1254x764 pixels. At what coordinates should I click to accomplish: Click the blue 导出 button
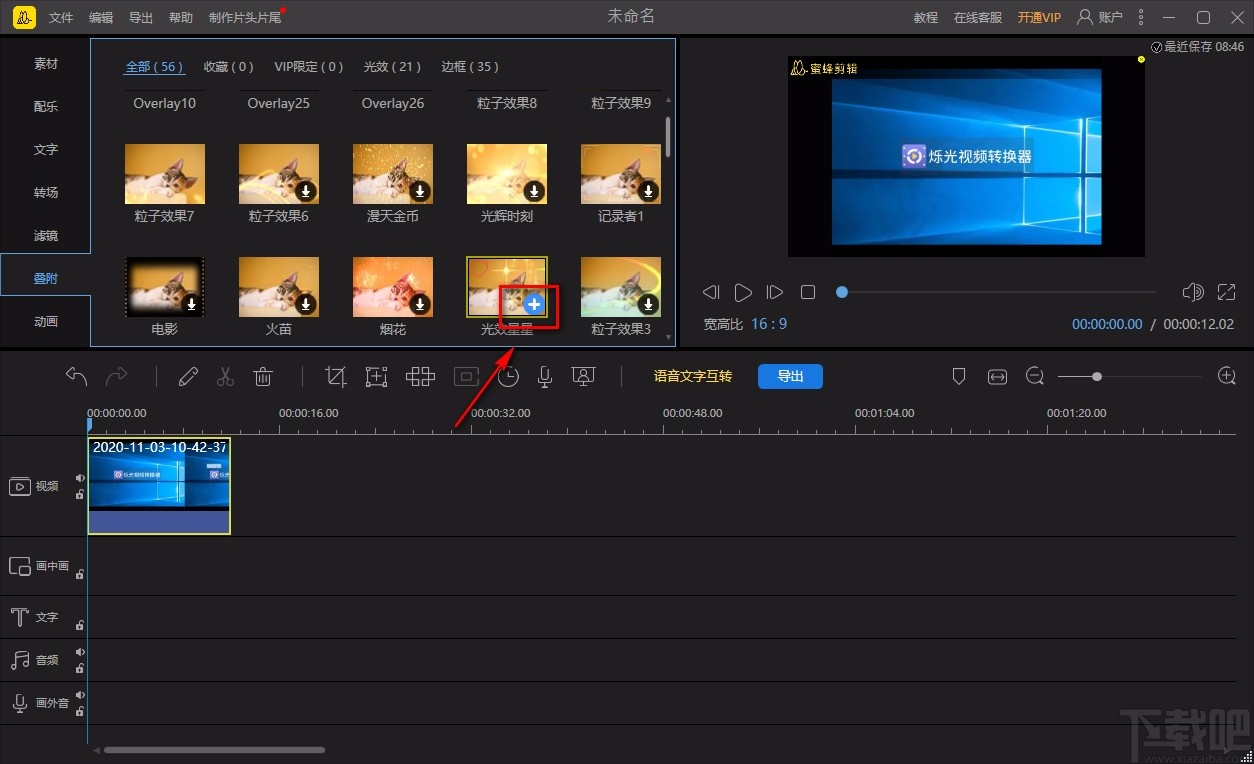790,376
